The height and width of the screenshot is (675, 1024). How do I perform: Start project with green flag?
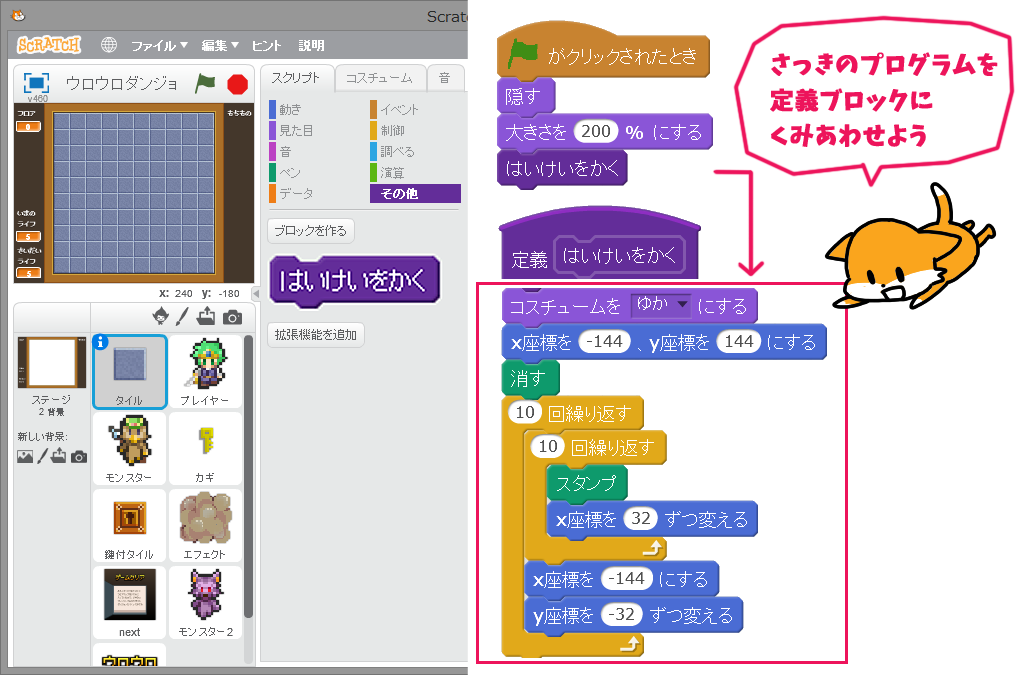coord(205,83)
